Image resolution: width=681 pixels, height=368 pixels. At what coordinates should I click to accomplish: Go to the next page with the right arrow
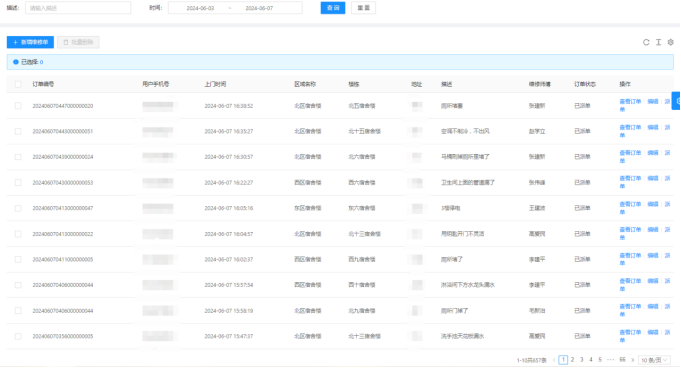(x=632, y=360)
